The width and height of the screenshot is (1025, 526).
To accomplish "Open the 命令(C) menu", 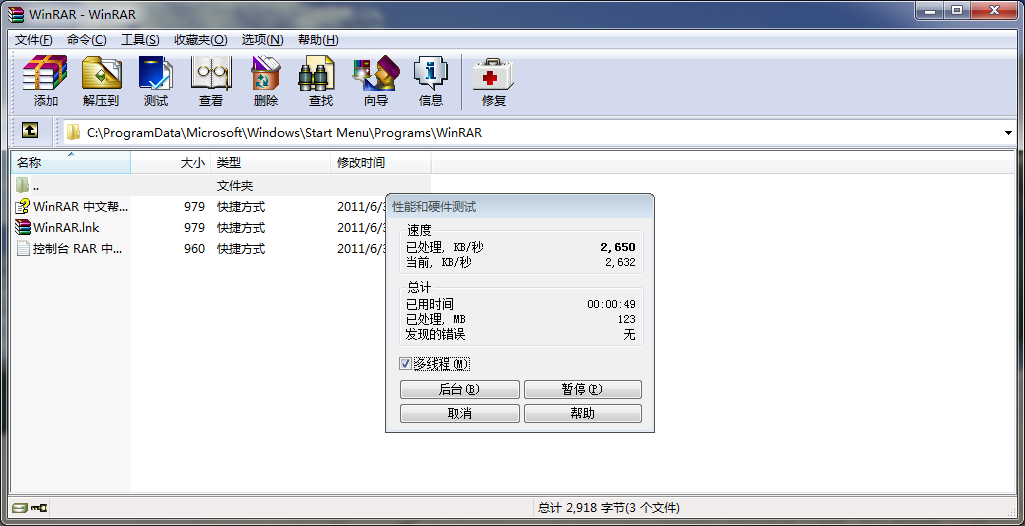I will point(86,40).
